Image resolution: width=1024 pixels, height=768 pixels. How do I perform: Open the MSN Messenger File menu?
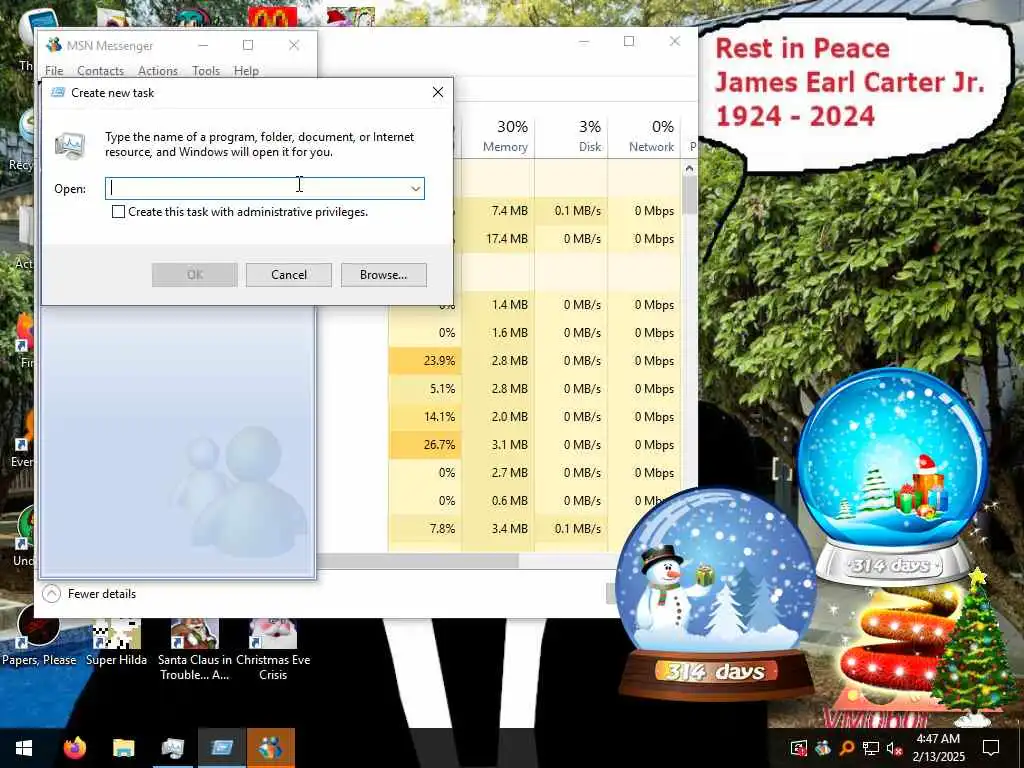[54, 71]
